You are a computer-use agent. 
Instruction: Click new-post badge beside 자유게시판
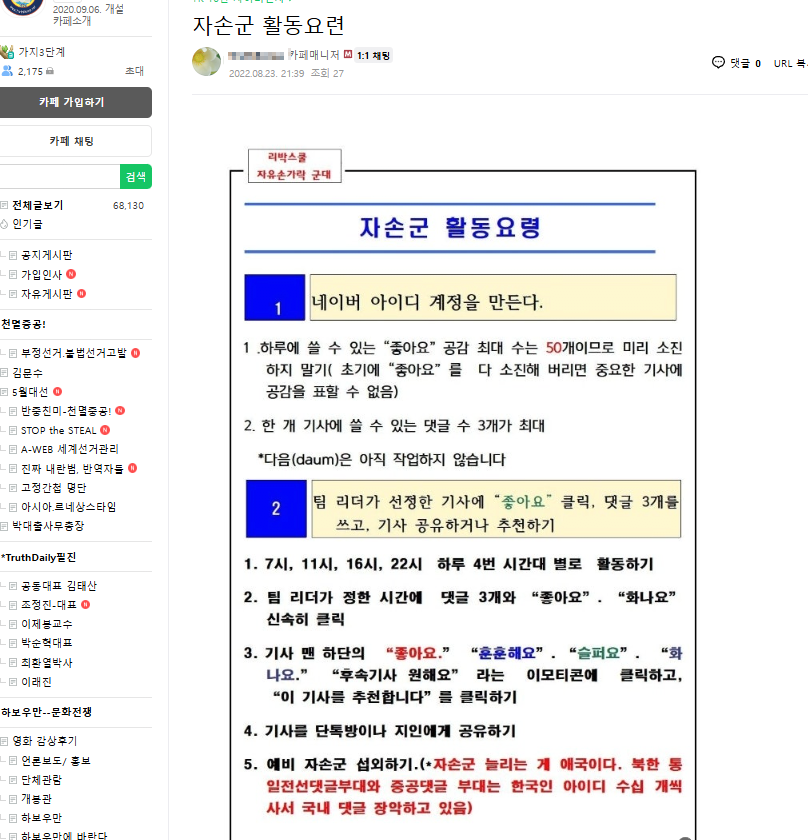[x=81, y=294]
